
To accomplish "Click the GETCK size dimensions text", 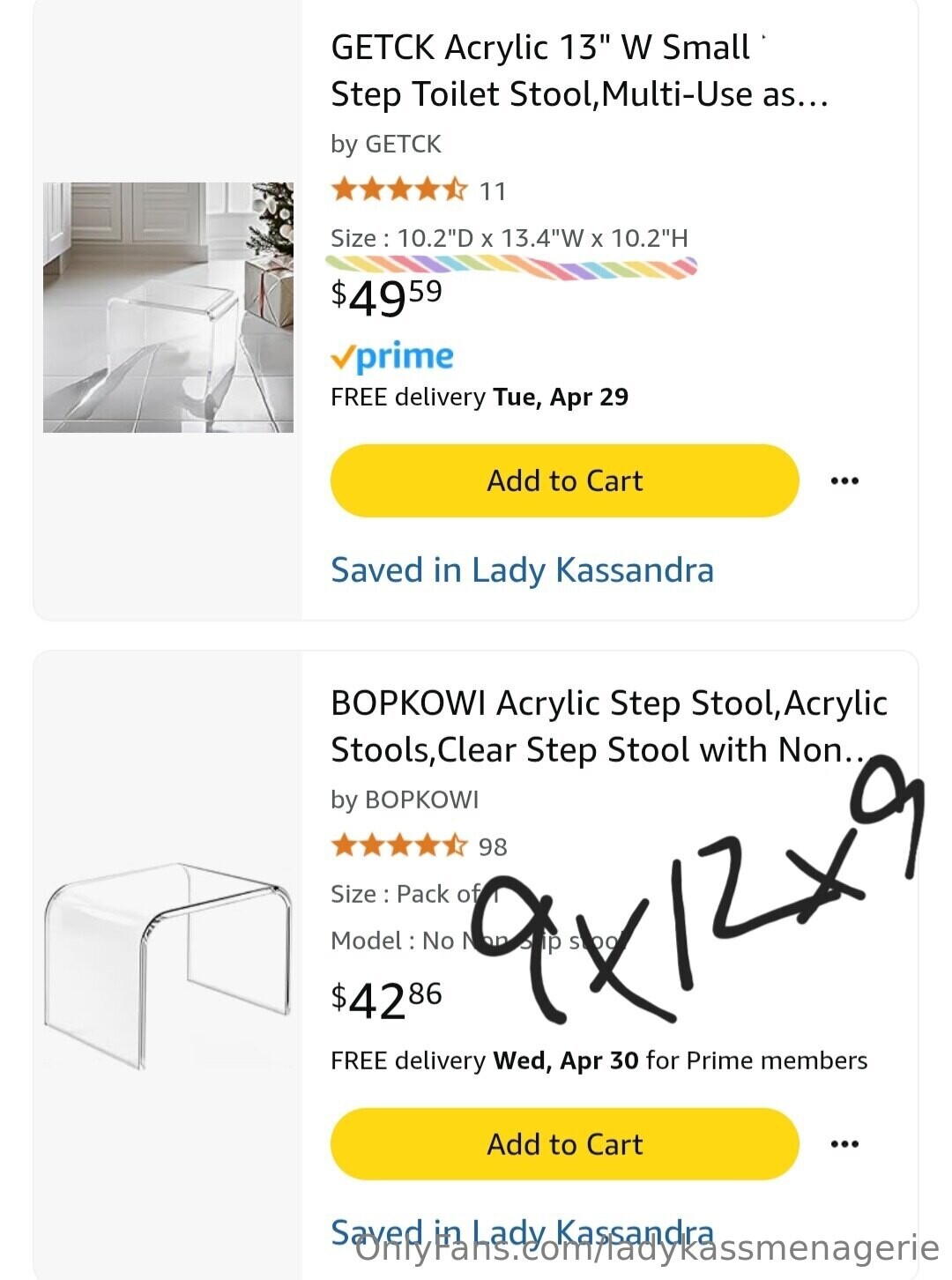I will coord(509,238).
